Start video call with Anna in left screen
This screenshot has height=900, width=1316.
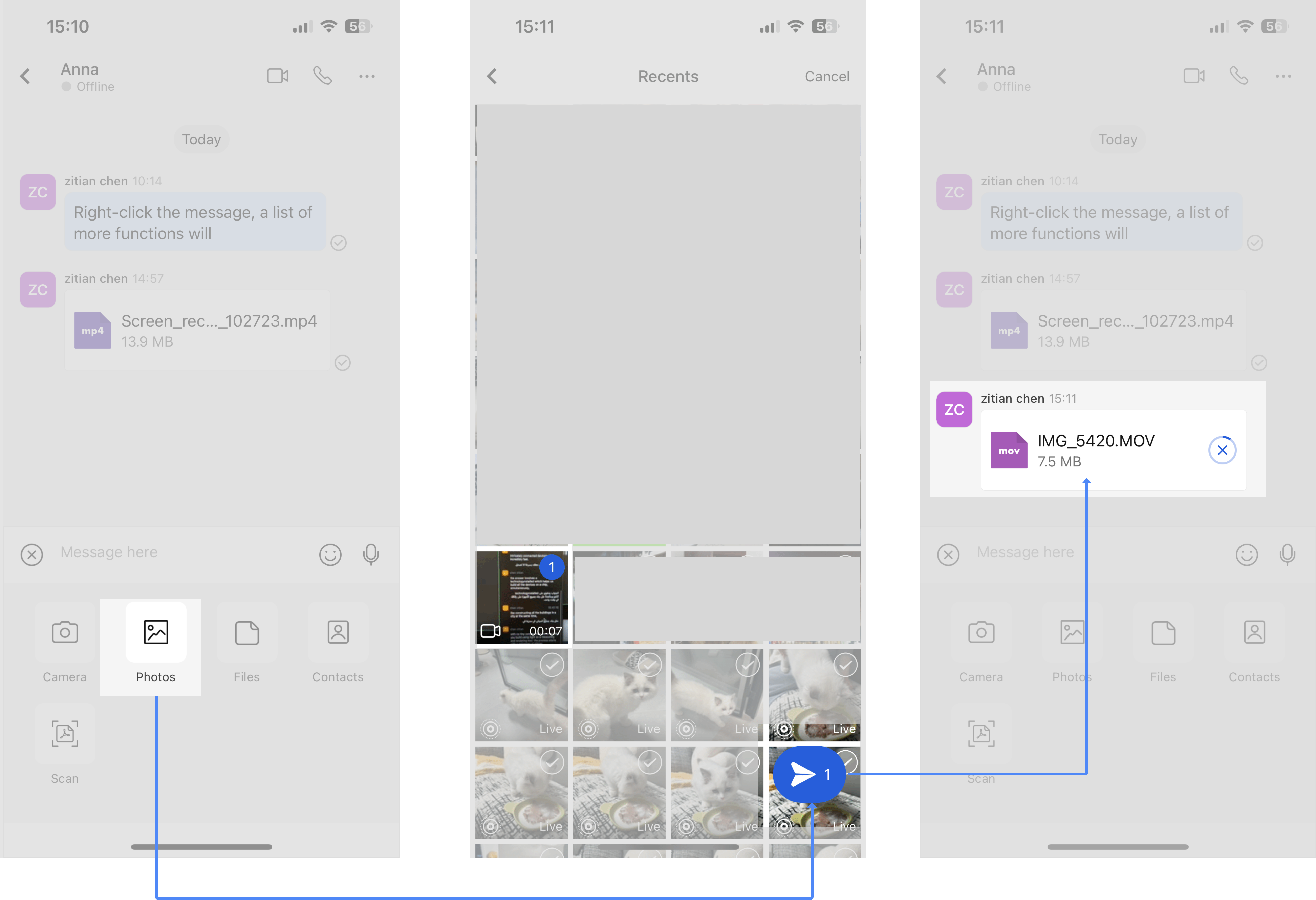pos(277,76)
